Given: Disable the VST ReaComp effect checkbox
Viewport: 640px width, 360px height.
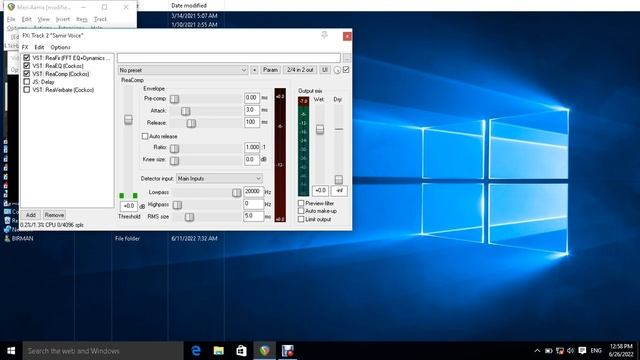Looking at the screenshot, I should click(27, 74).
